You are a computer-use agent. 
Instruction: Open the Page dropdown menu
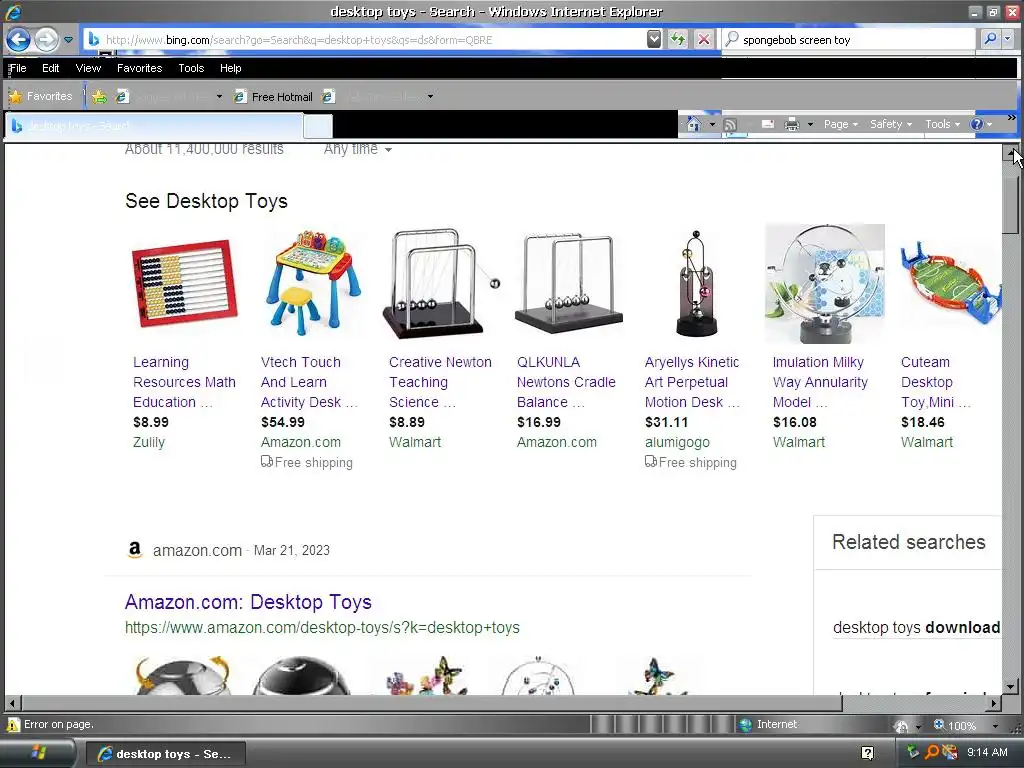click(840, 124)
